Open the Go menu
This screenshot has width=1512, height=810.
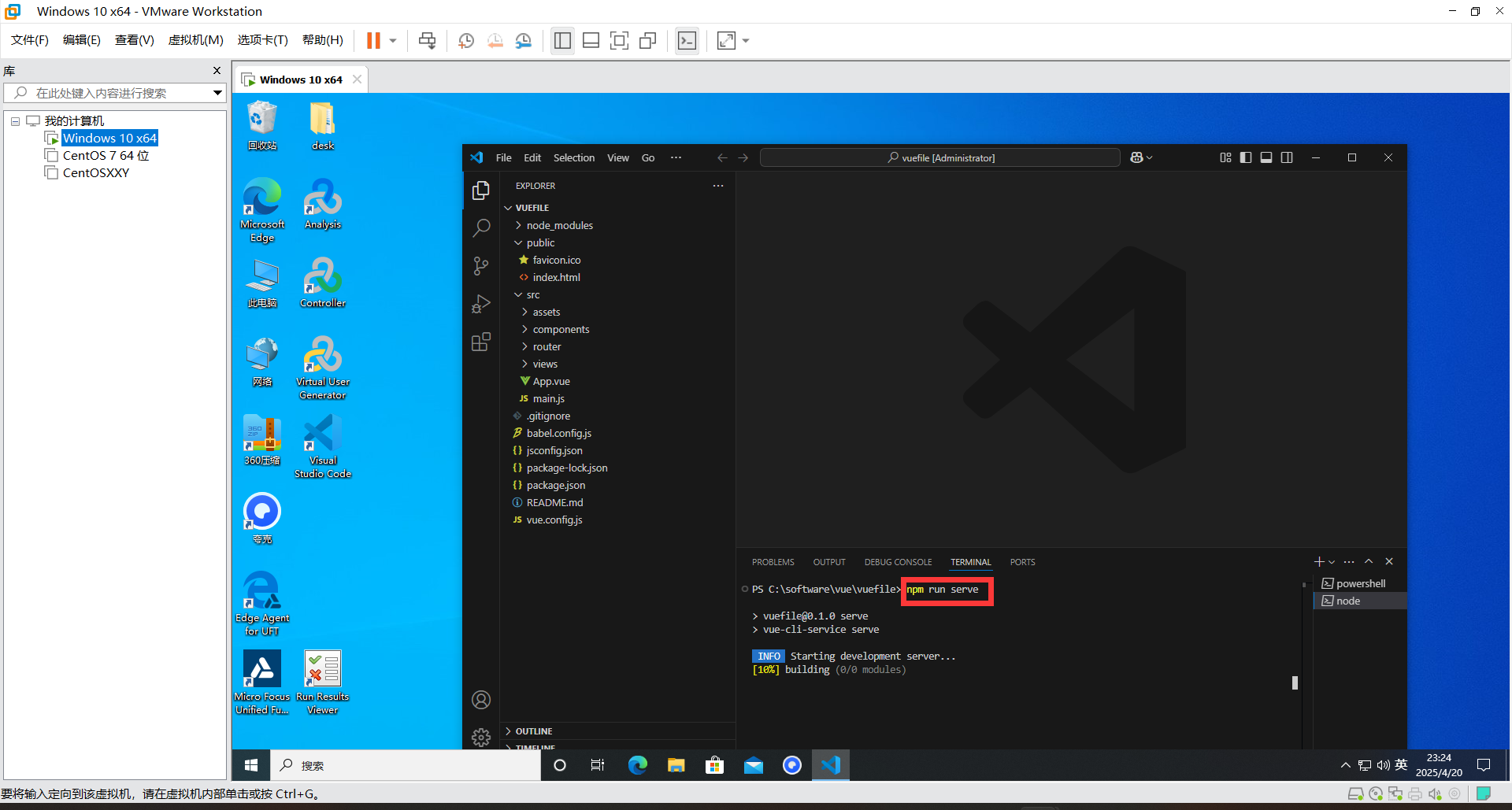(x=648, y=157)
